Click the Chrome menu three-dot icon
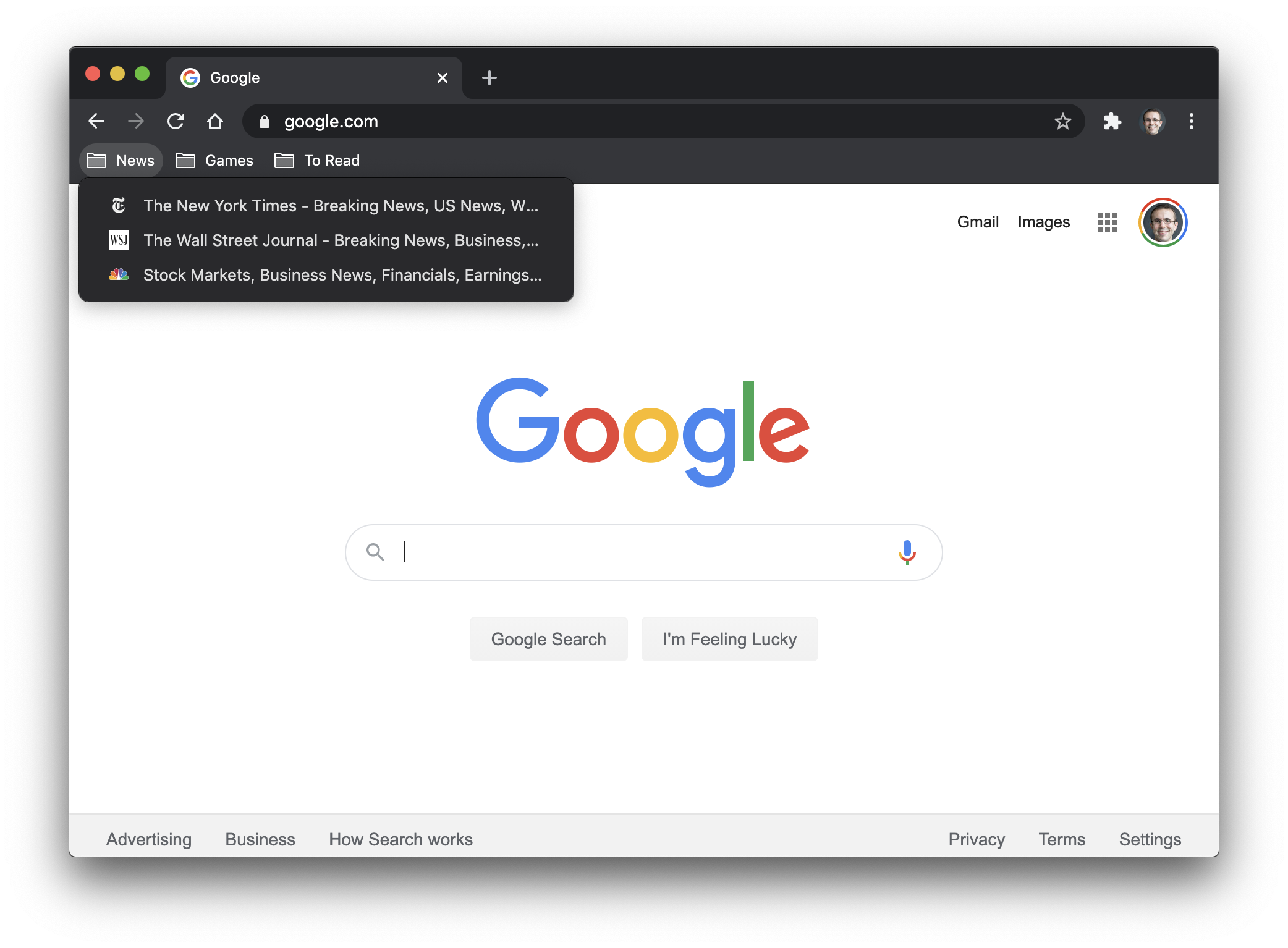Viewport: 1288px width, 948px height. (1191, 121)
